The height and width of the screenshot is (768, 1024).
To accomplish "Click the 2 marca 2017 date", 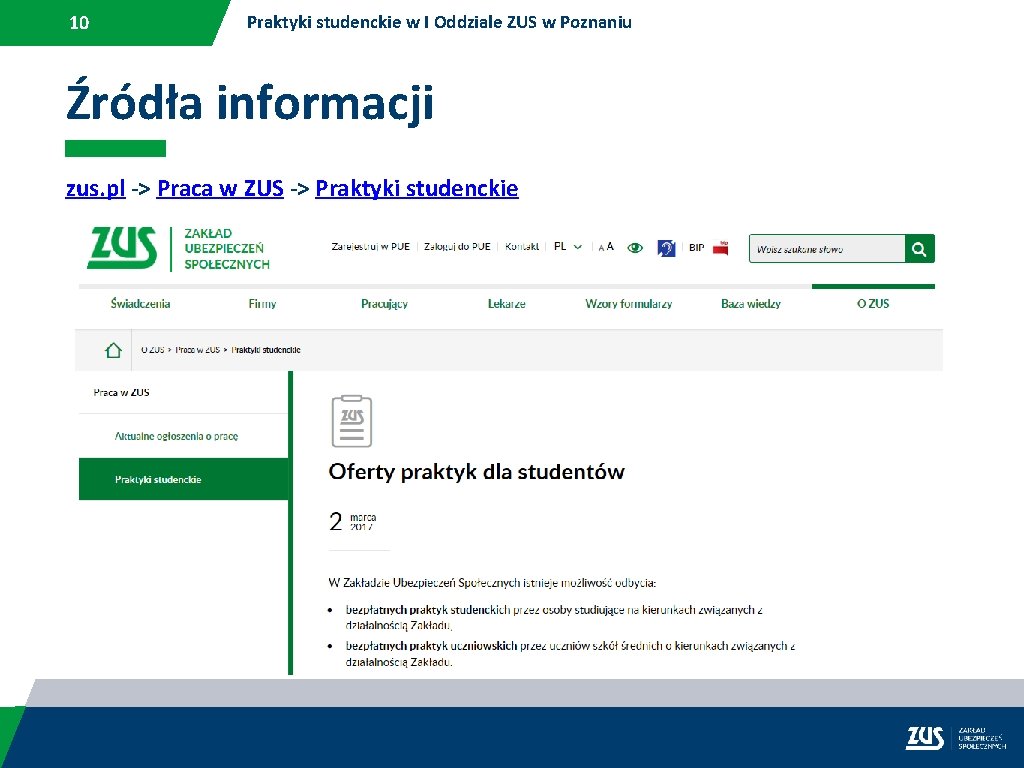I will click(x=353, y=521).
